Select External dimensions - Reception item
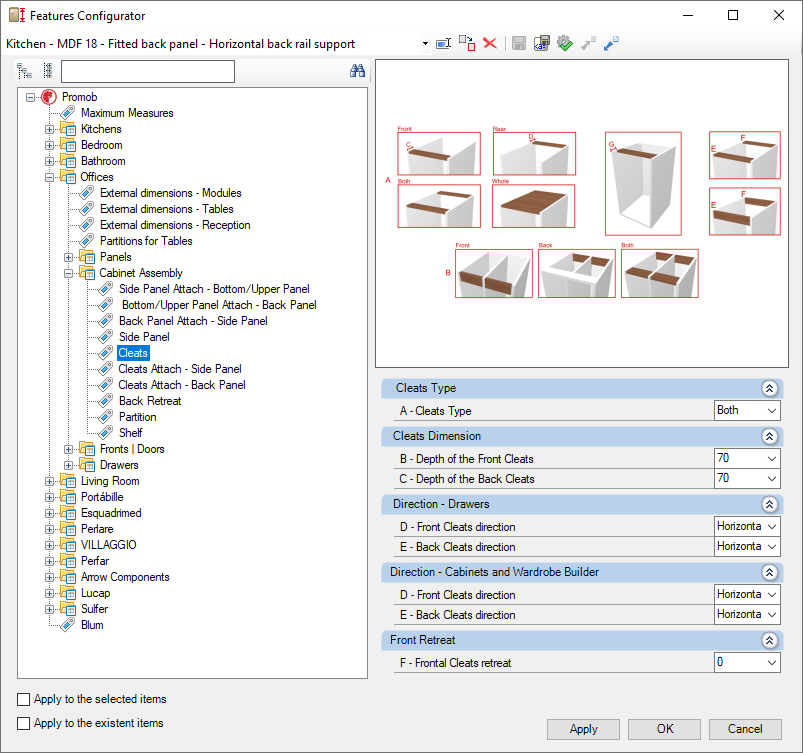This screenshot has width=803, height=753. tap(175, 225)
